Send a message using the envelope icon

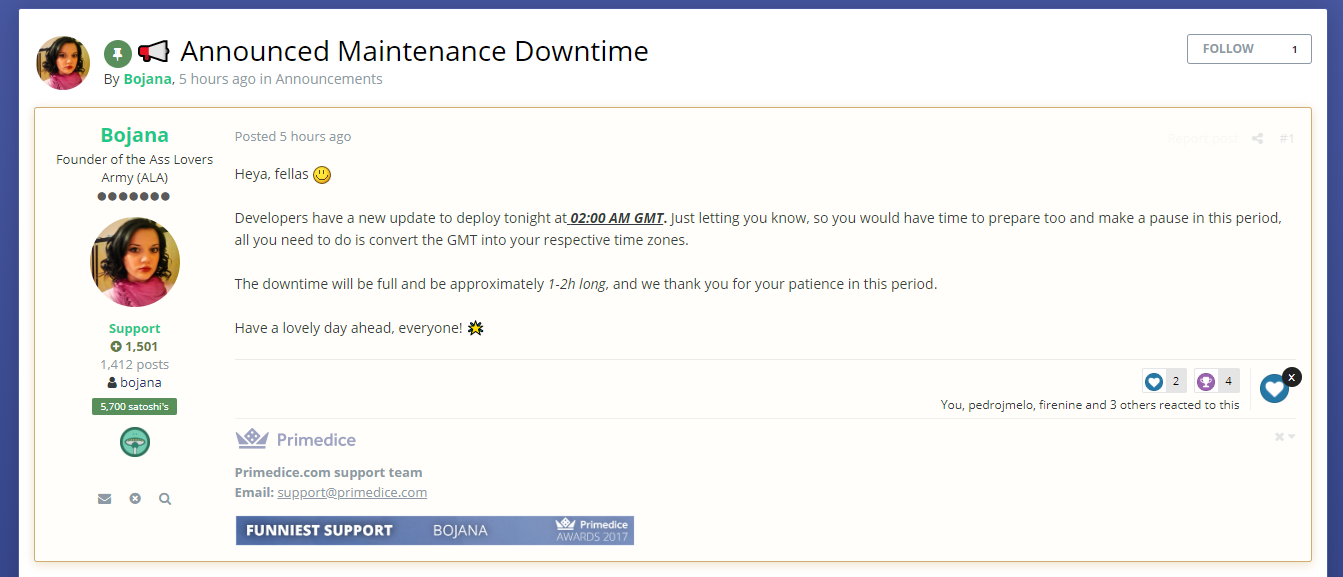[x=104, y=499]
